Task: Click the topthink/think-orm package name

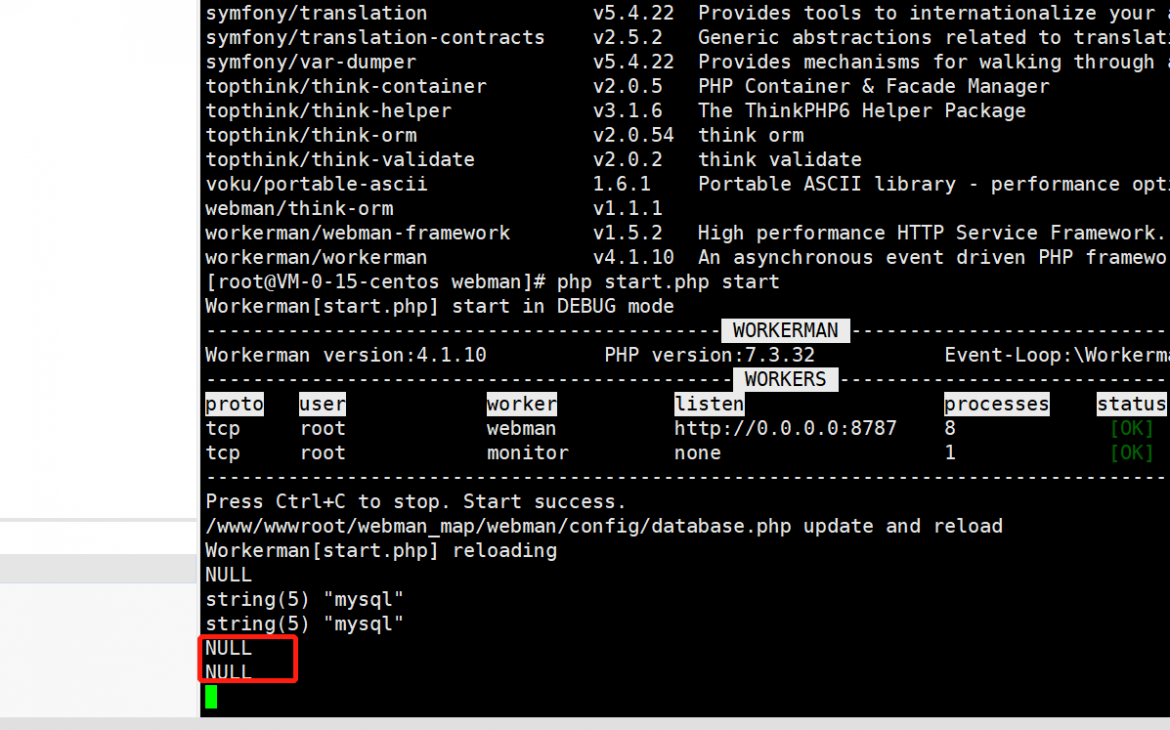Action: (310, 135)
